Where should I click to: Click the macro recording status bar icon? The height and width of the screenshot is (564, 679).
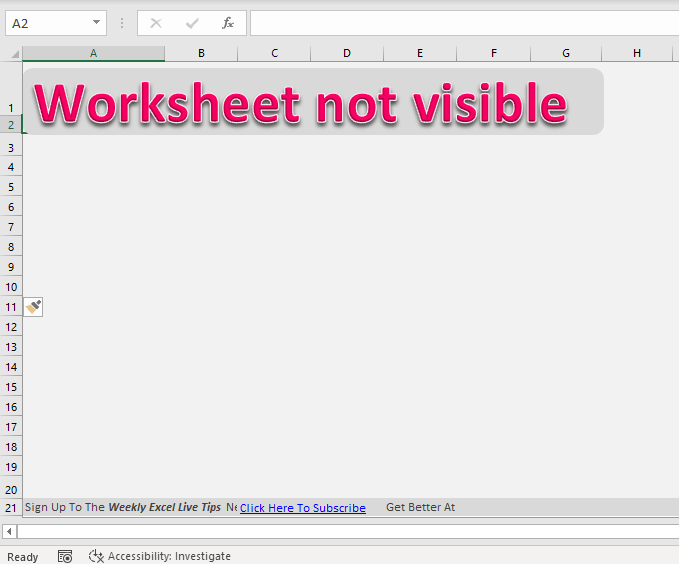65,556
